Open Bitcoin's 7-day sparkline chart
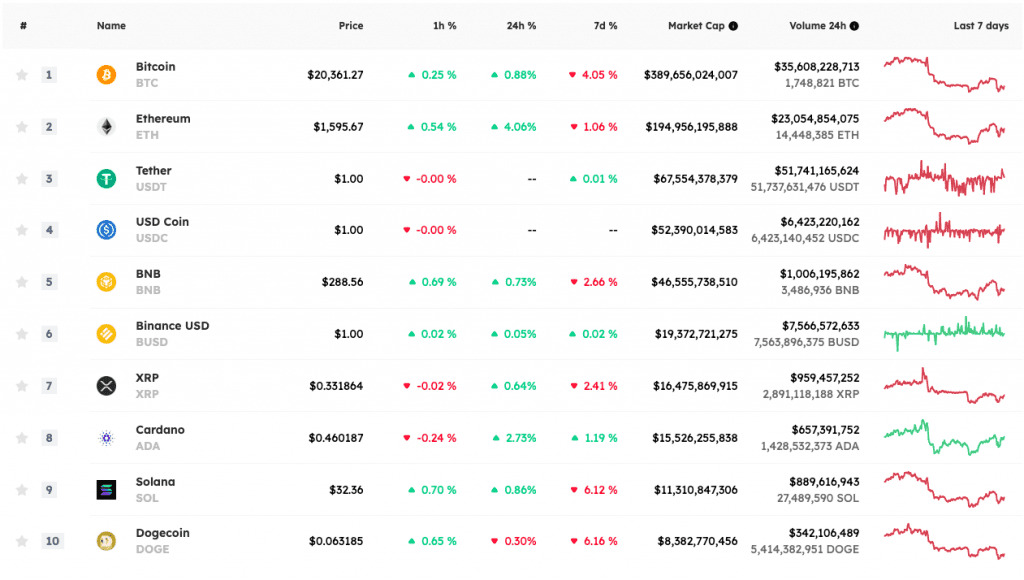This screenshot has width=1024, height=580. [x=944, y=74]
